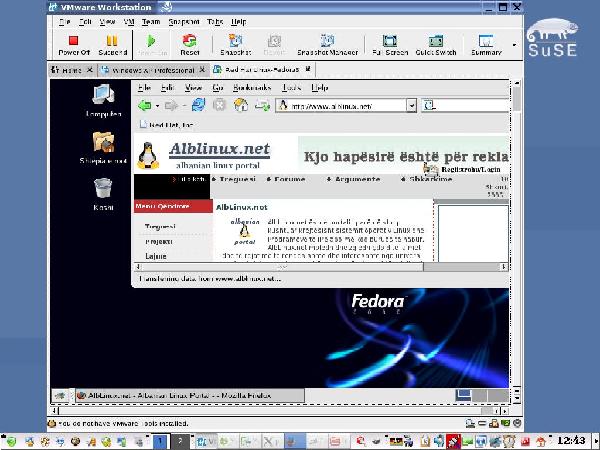Open the Red Hat, Inc. bookmark
Image resolution: width=600 pixels, height=450 pixels.
(166, 125)
